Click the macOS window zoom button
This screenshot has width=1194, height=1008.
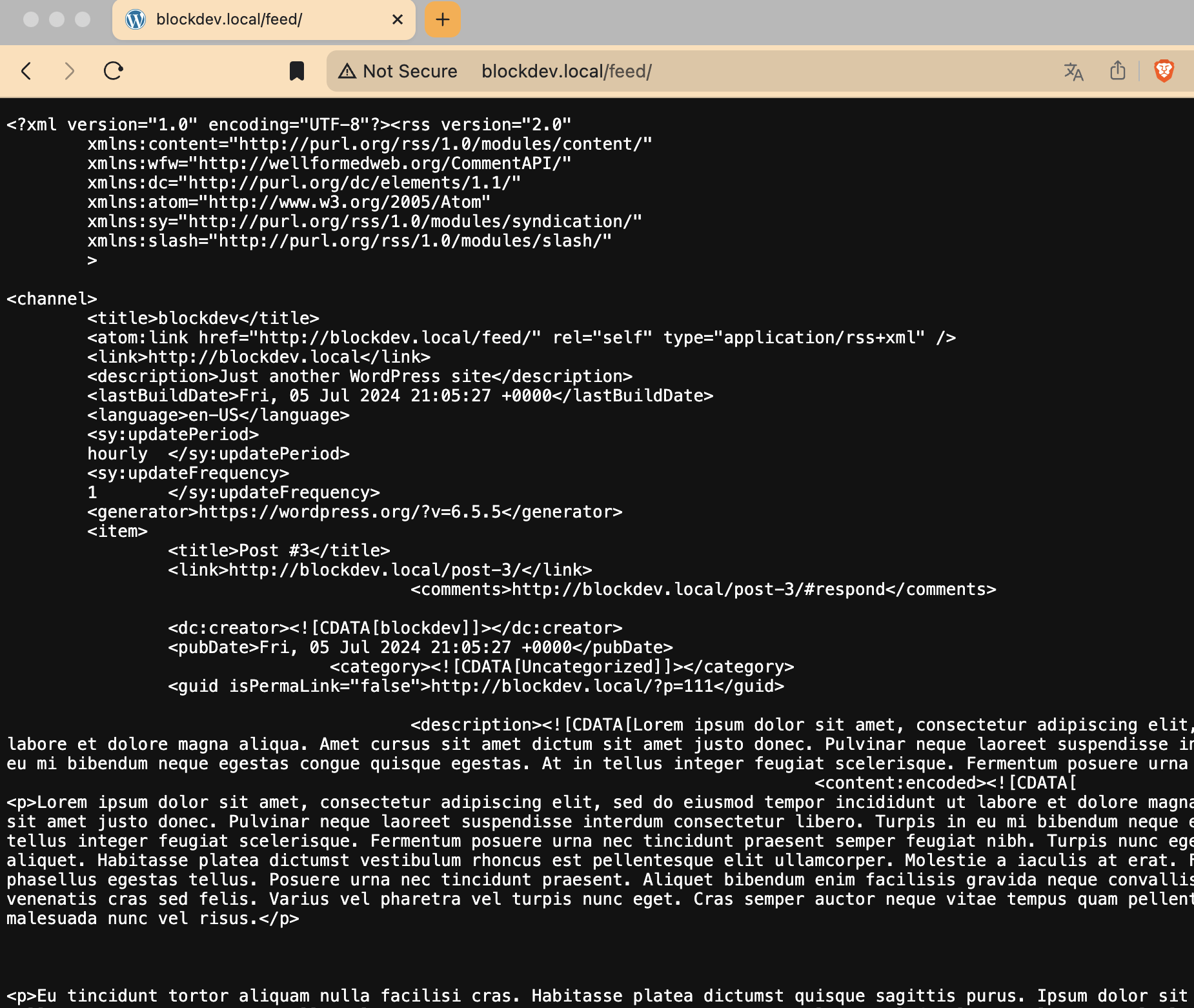(x=83, y=19)
